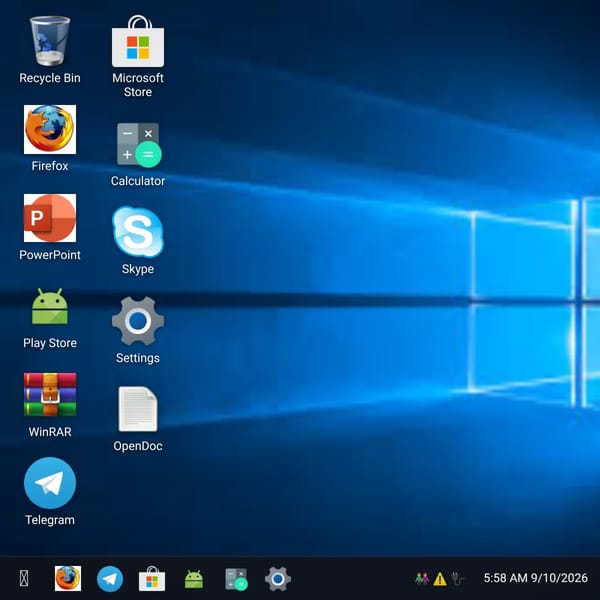Select the "Firefox" label under the desktop icon

pos(50,166)
